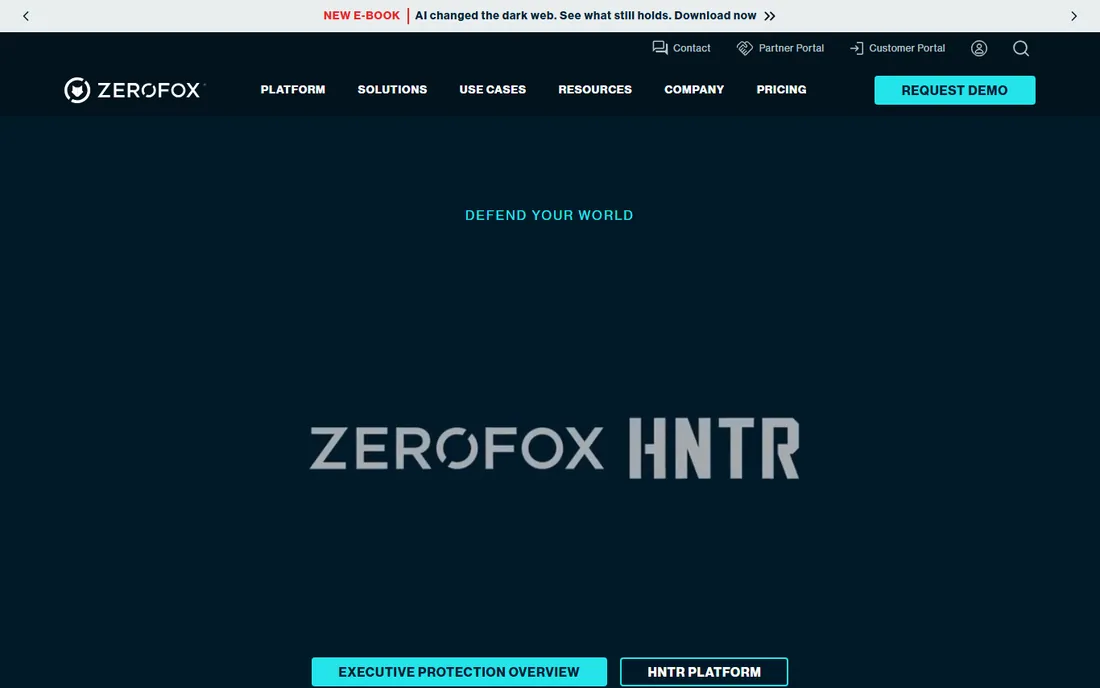The width and height of the screenshot is (1100, 688).
Task: Click the HNTR Platform button
Action: point(704,672)
